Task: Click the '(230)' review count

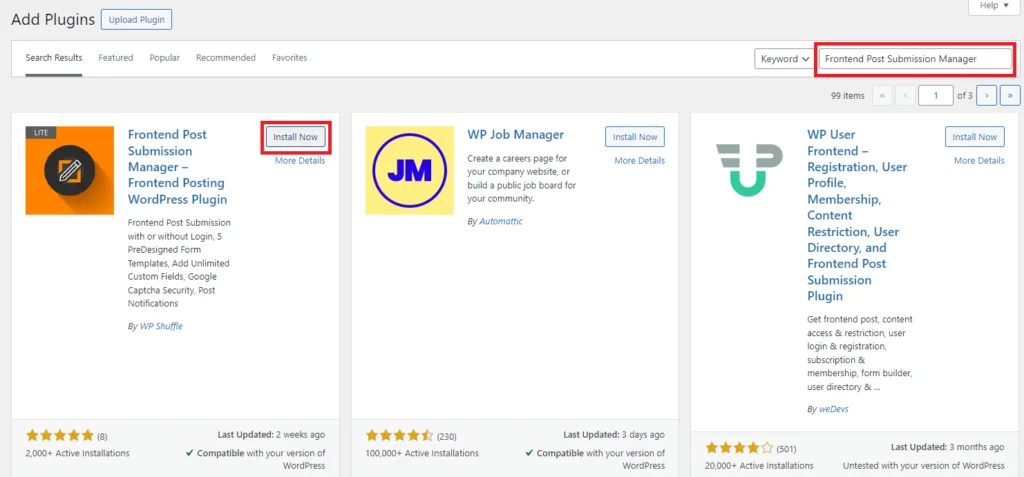Action: tap(447, 436)
